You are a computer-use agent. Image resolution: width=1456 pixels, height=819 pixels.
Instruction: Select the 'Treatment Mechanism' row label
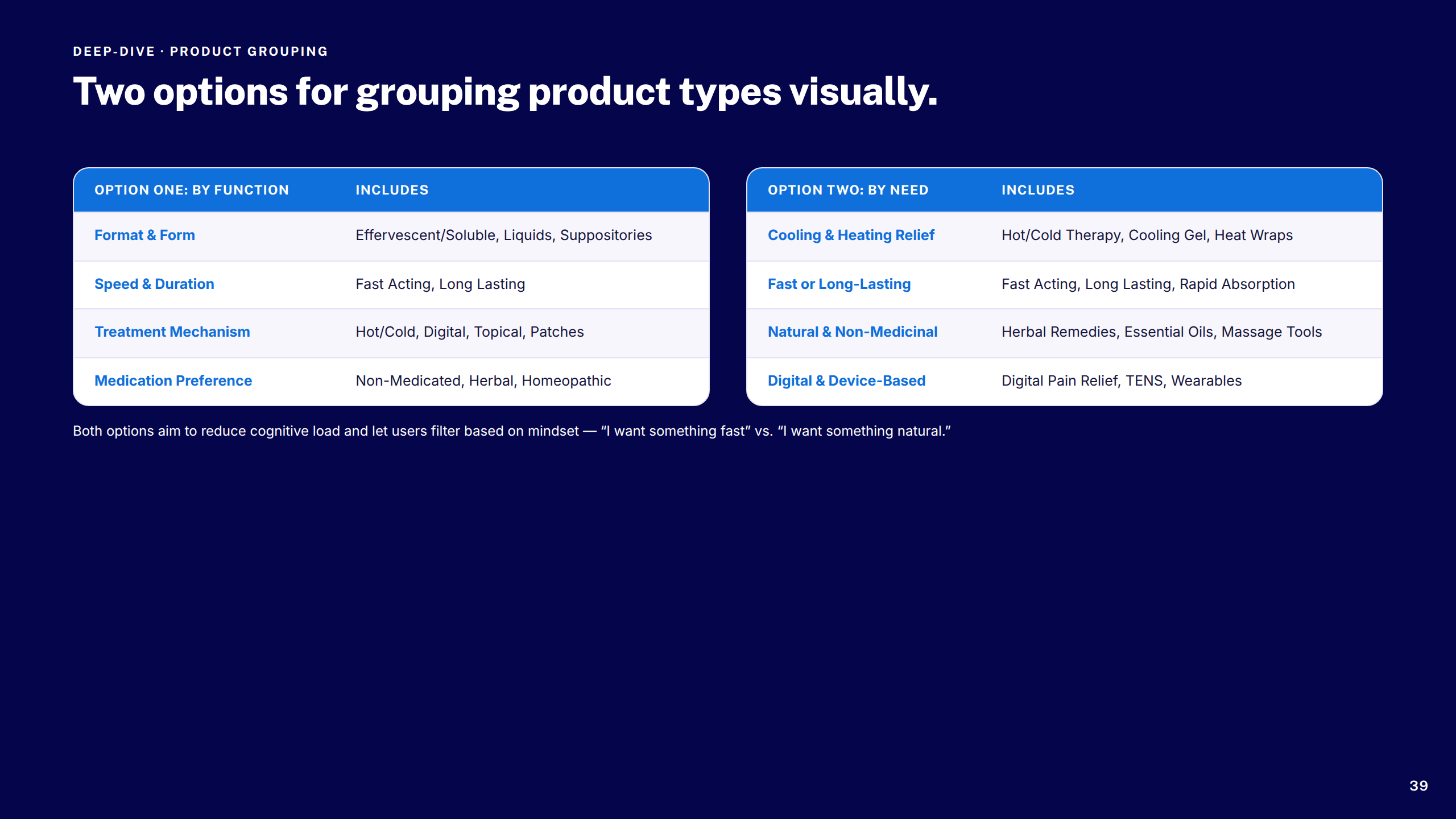coord(172,332)
